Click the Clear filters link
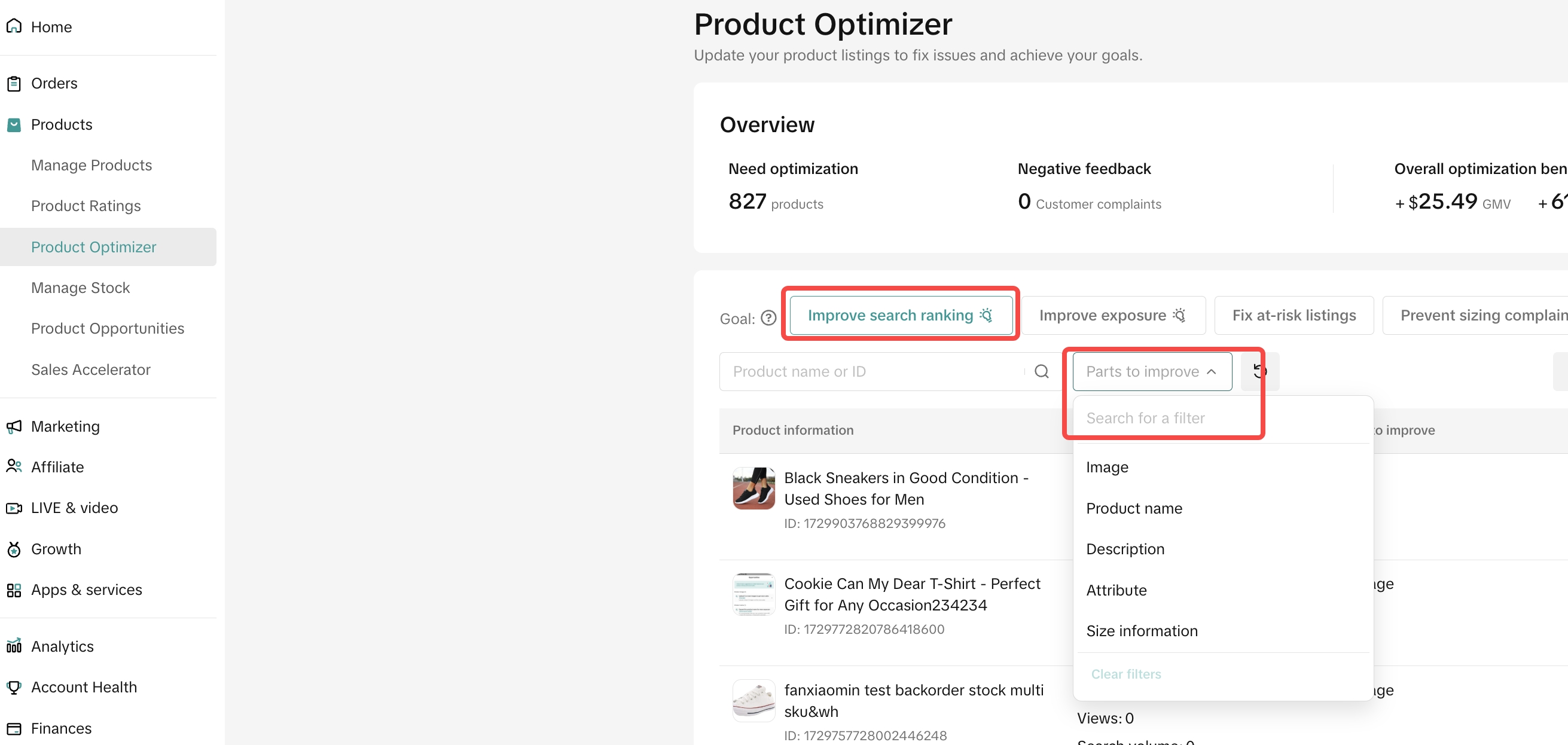1568x745 pixels. (x=1125, y=674)
